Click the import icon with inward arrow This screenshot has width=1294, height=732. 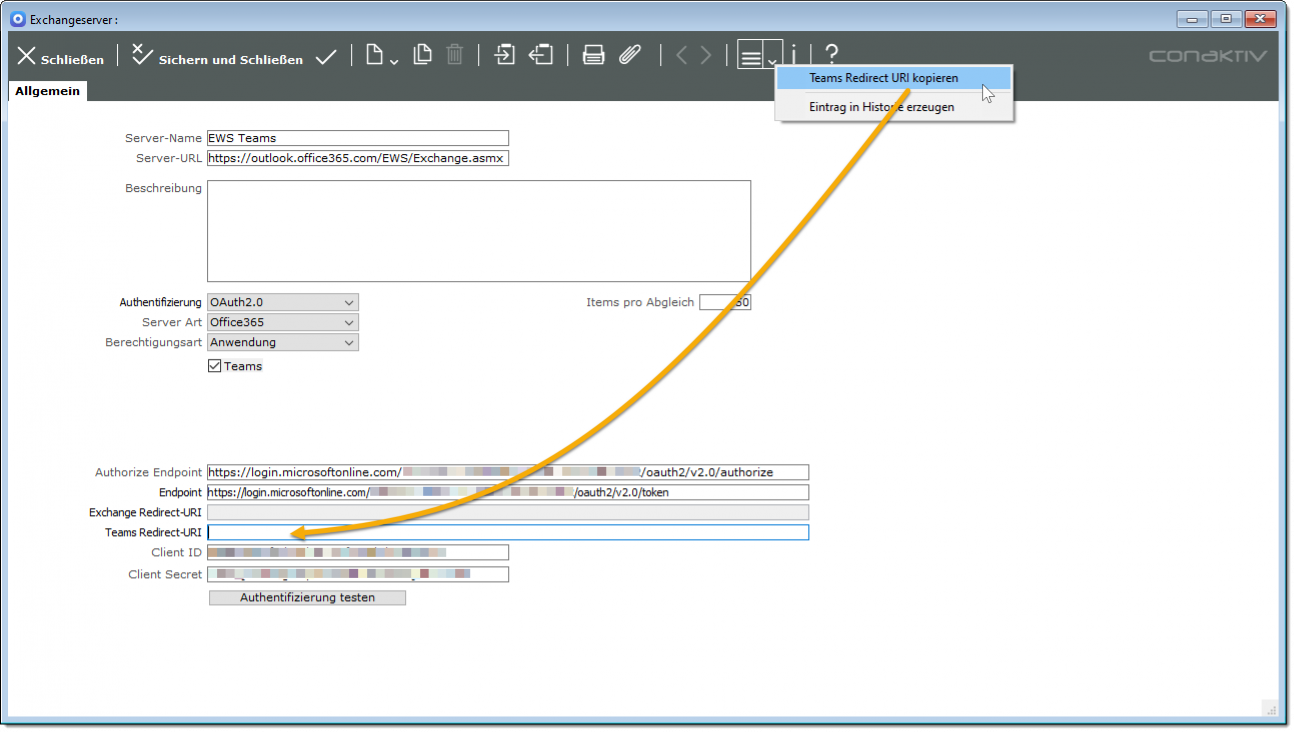[x=505, y=55]
